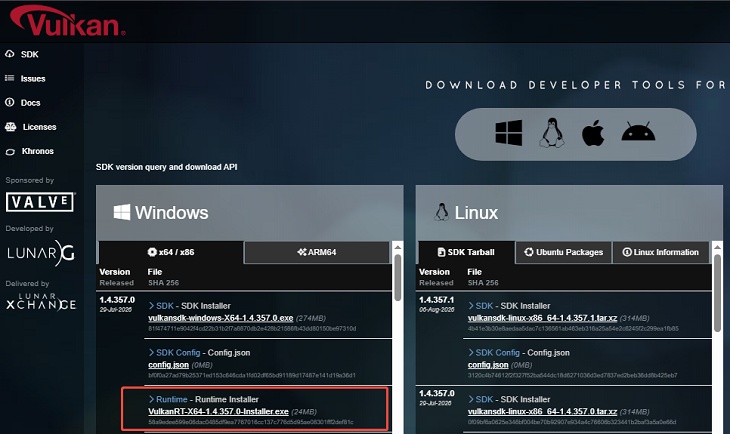Click the Windows list scroll-up arrow
730x434 pixels.
pyautogui.click(x=398, y=247)
